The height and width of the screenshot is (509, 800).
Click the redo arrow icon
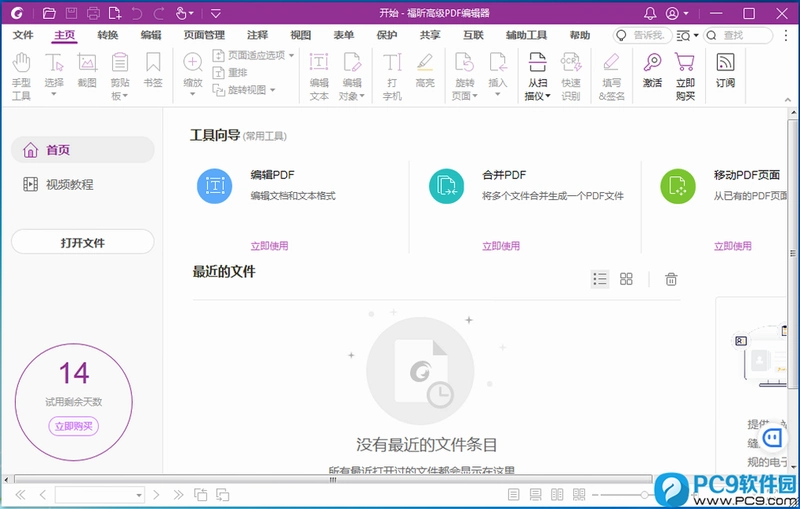159,13
